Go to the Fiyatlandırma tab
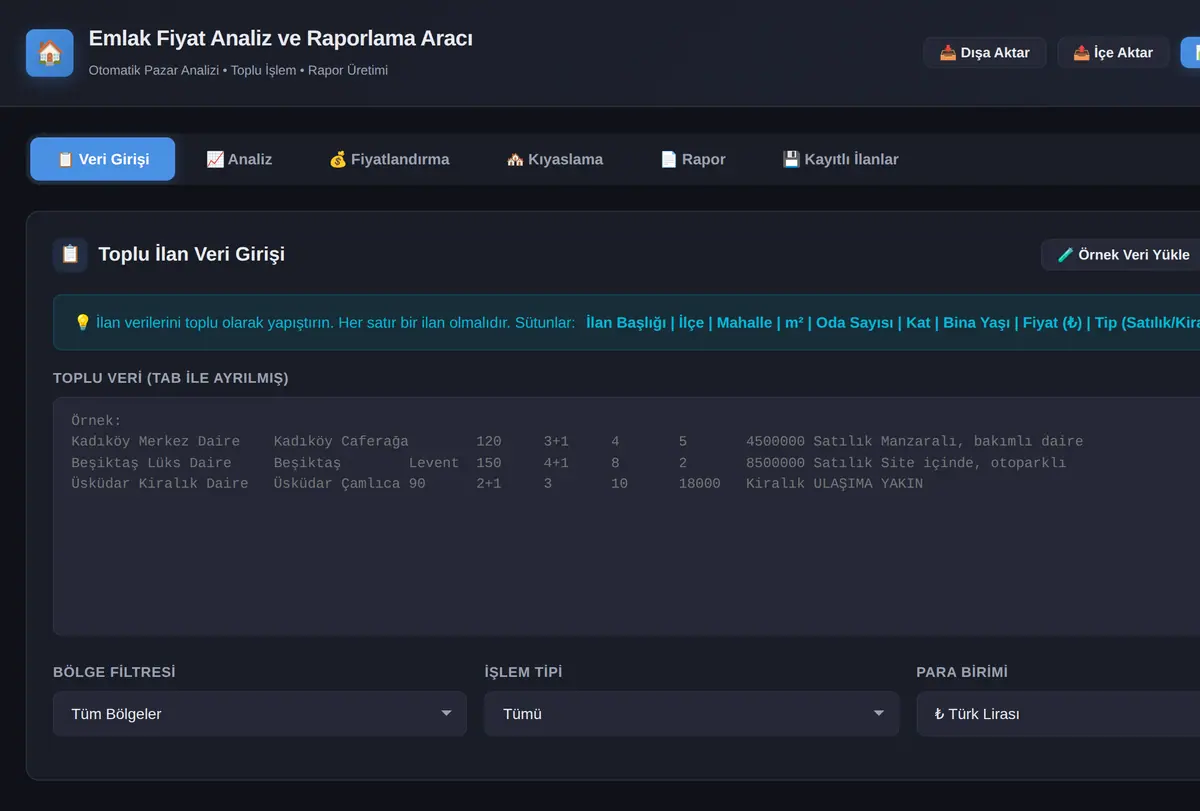Viewport: 1200px width, 811px height. pyautogui.click(x=389, y=159)
